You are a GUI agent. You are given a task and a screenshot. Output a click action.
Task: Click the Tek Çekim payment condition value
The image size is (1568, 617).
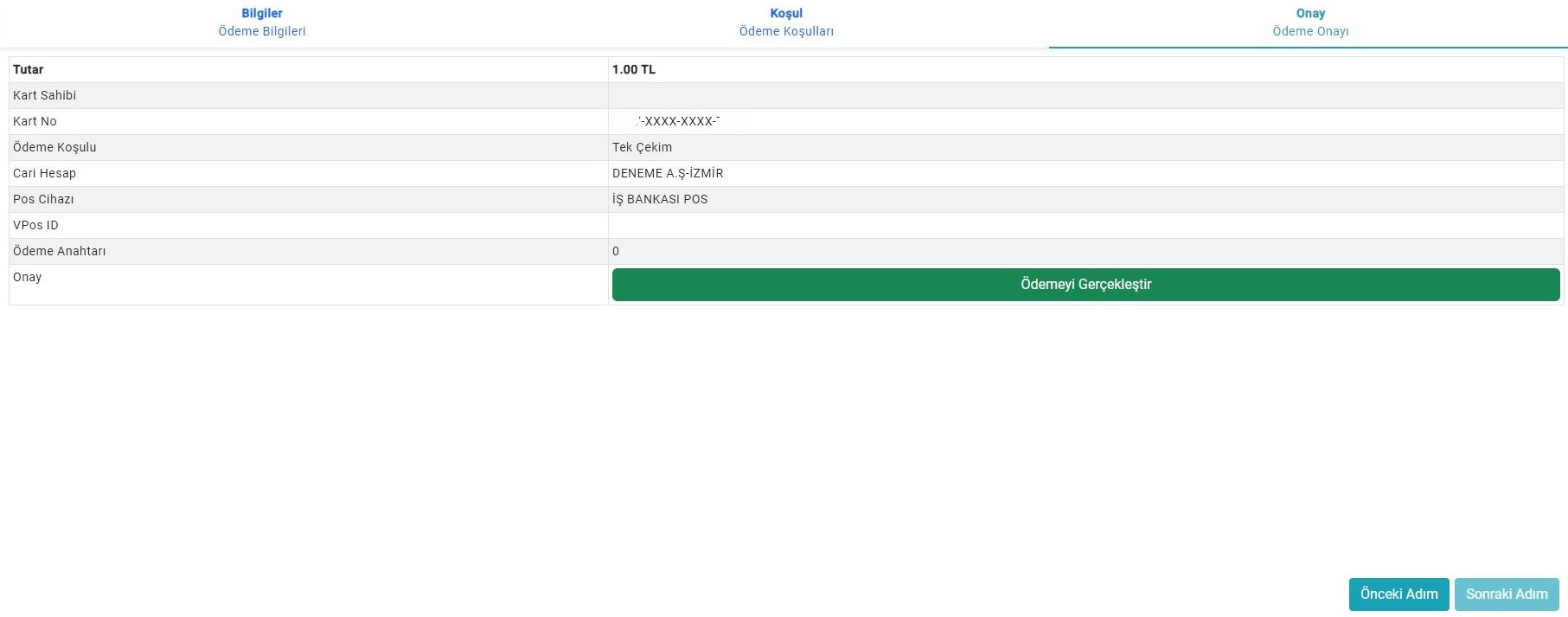tap(642, 147)
